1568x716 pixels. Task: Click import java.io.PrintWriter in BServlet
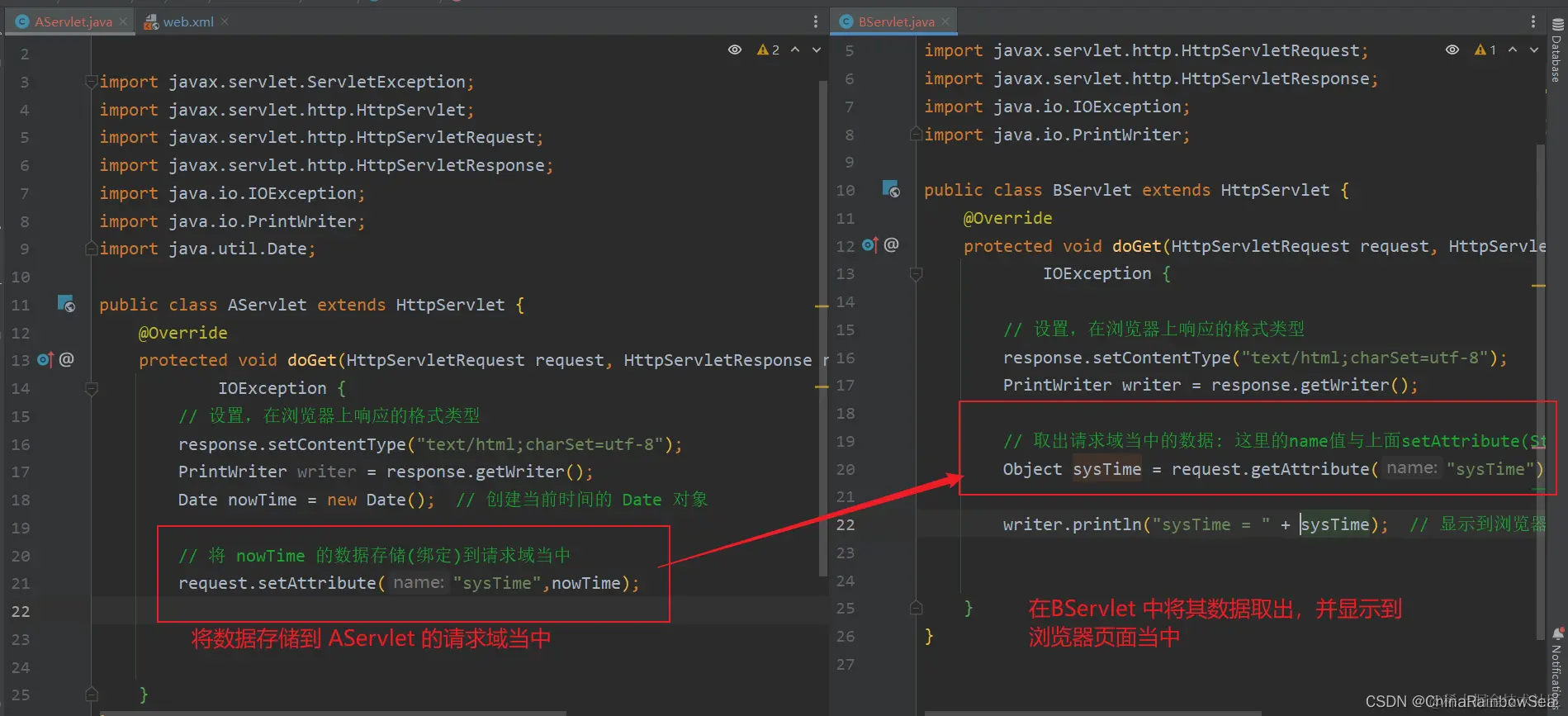click(1057, 135)
